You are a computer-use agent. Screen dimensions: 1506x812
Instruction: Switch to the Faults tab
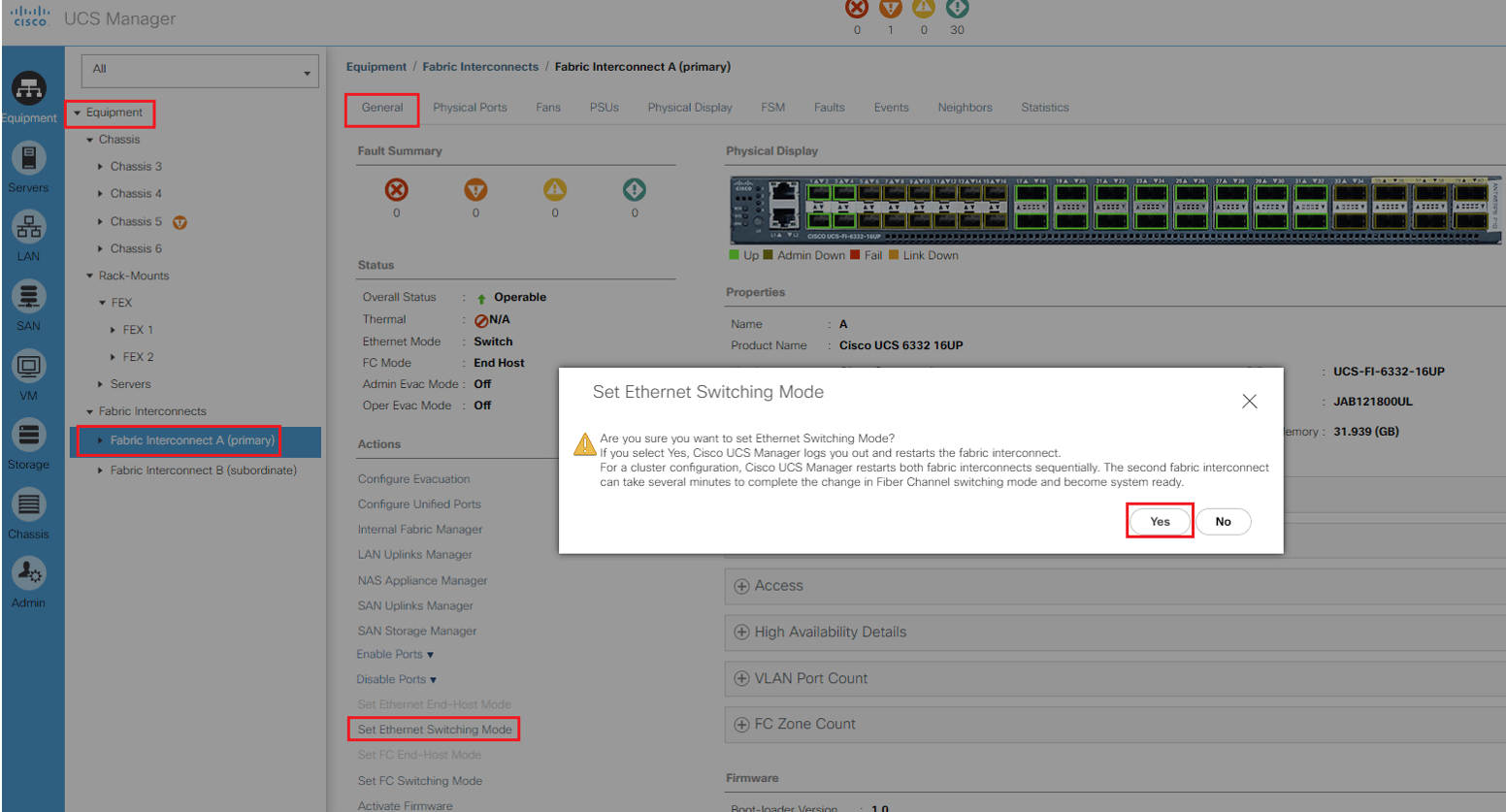tap(830, 108)
